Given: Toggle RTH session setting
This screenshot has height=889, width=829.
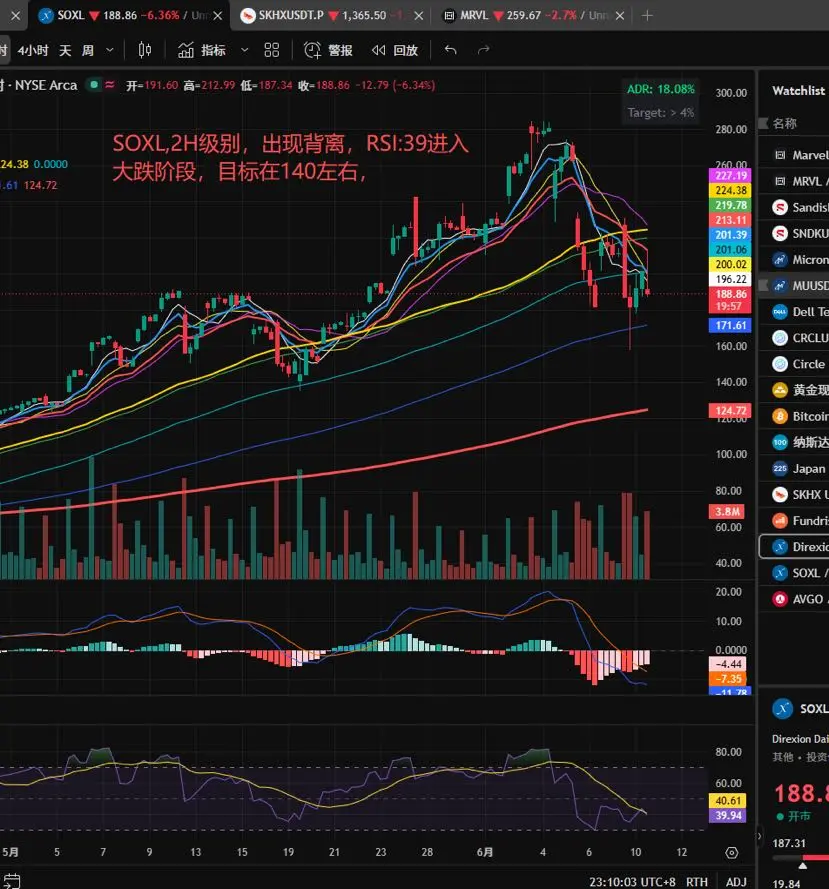Looking at the screenshot, I should tap(697, 882).
